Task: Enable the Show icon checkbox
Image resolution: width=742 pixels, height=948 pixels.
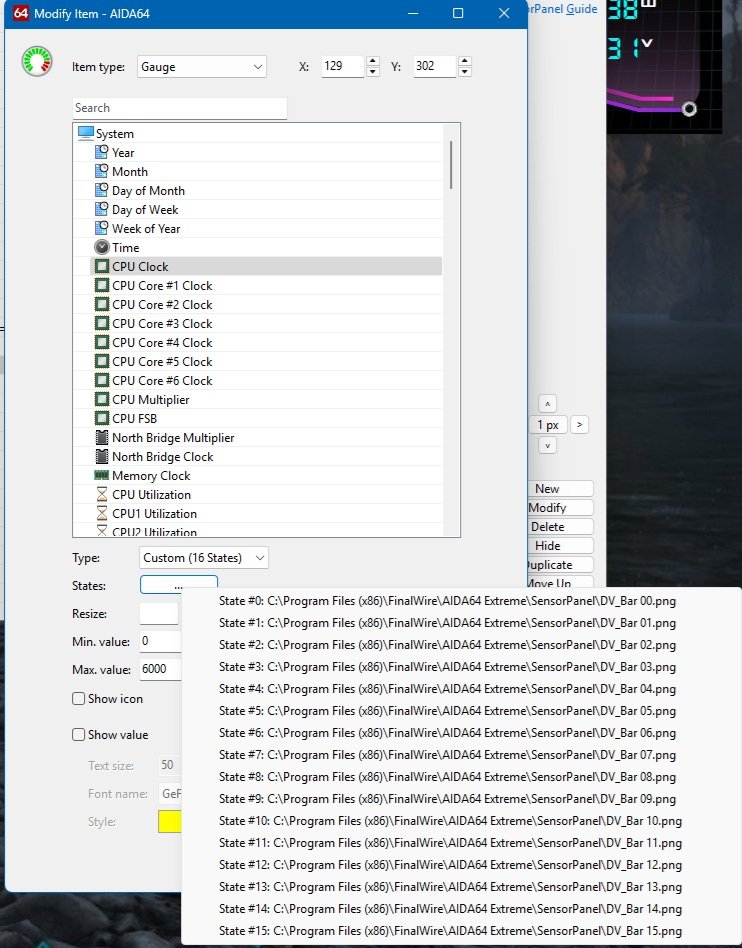Action: [79, 698]
